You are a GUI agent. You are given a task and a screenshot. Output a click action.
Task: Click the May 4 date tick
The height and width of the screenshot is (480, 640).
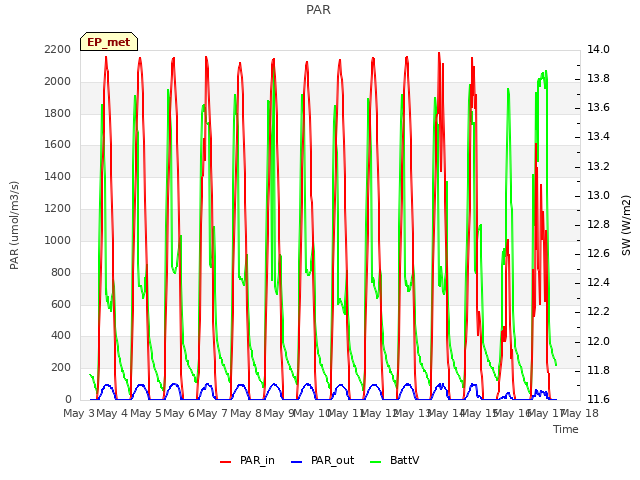[112, 413]
